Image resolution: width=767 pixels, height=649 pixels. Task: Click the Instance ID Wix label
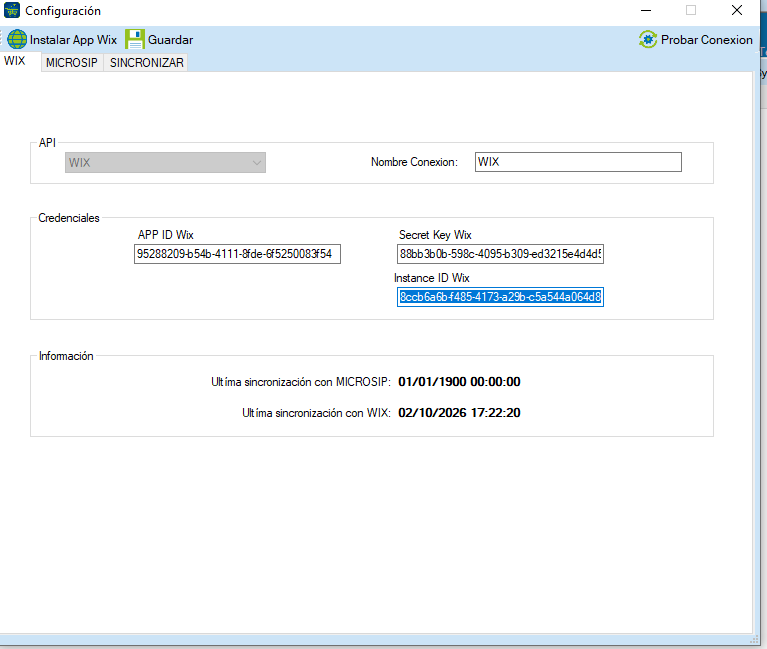click(432, 278)
